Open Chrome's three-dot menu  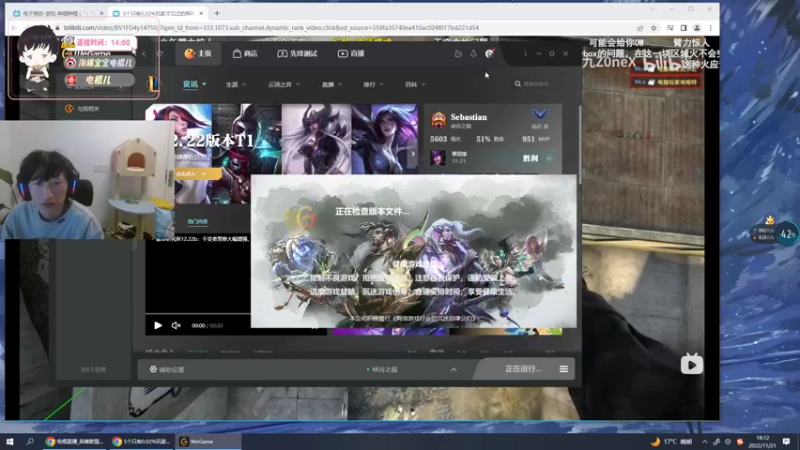point(711,28)
